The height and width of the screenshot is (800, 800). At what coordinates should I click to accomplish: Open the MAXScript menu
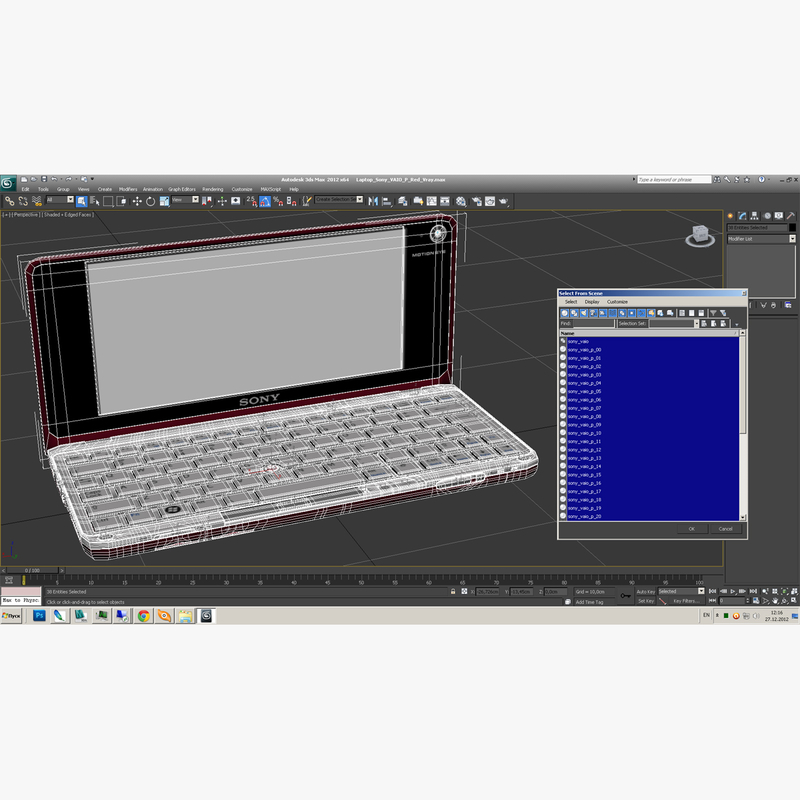[269, 188]
